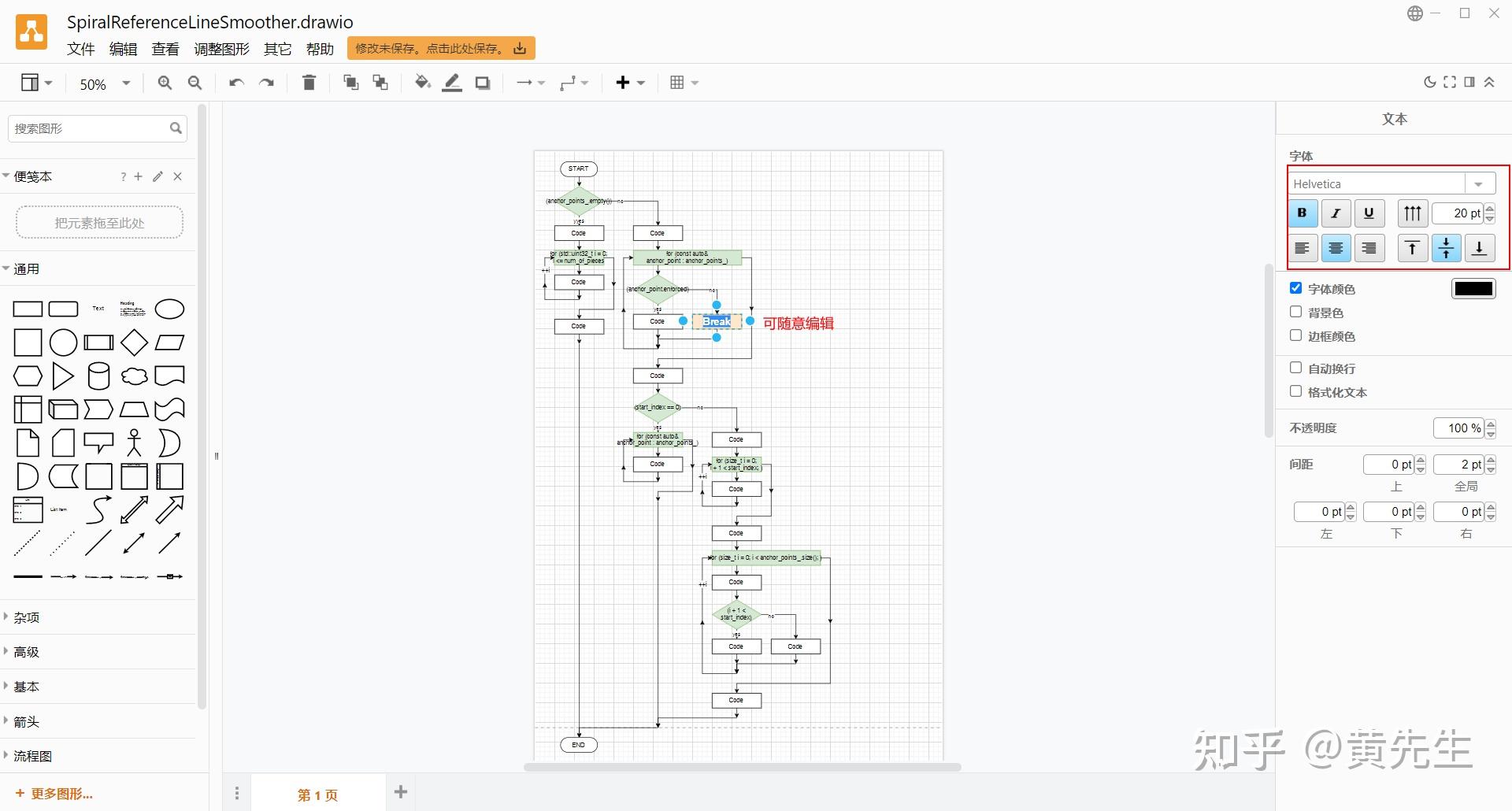Open the 调整图形 menu

[x=221, y=49]
